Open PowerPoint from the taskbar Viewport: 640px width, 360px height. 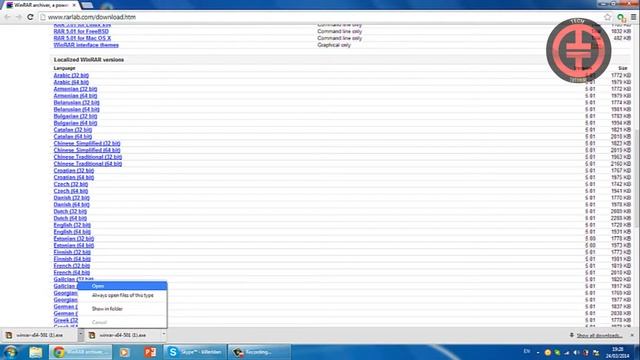click(x=150, y=352)
